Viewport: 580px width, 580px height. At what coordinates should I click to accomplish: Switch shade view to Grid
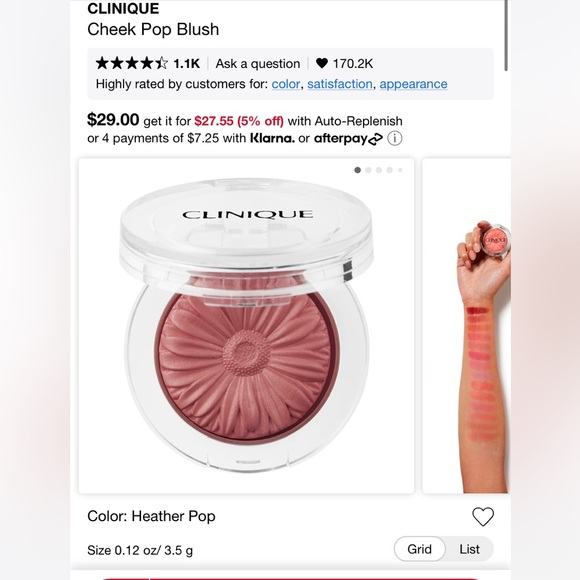pyautogui.click(x=419, y=549)
